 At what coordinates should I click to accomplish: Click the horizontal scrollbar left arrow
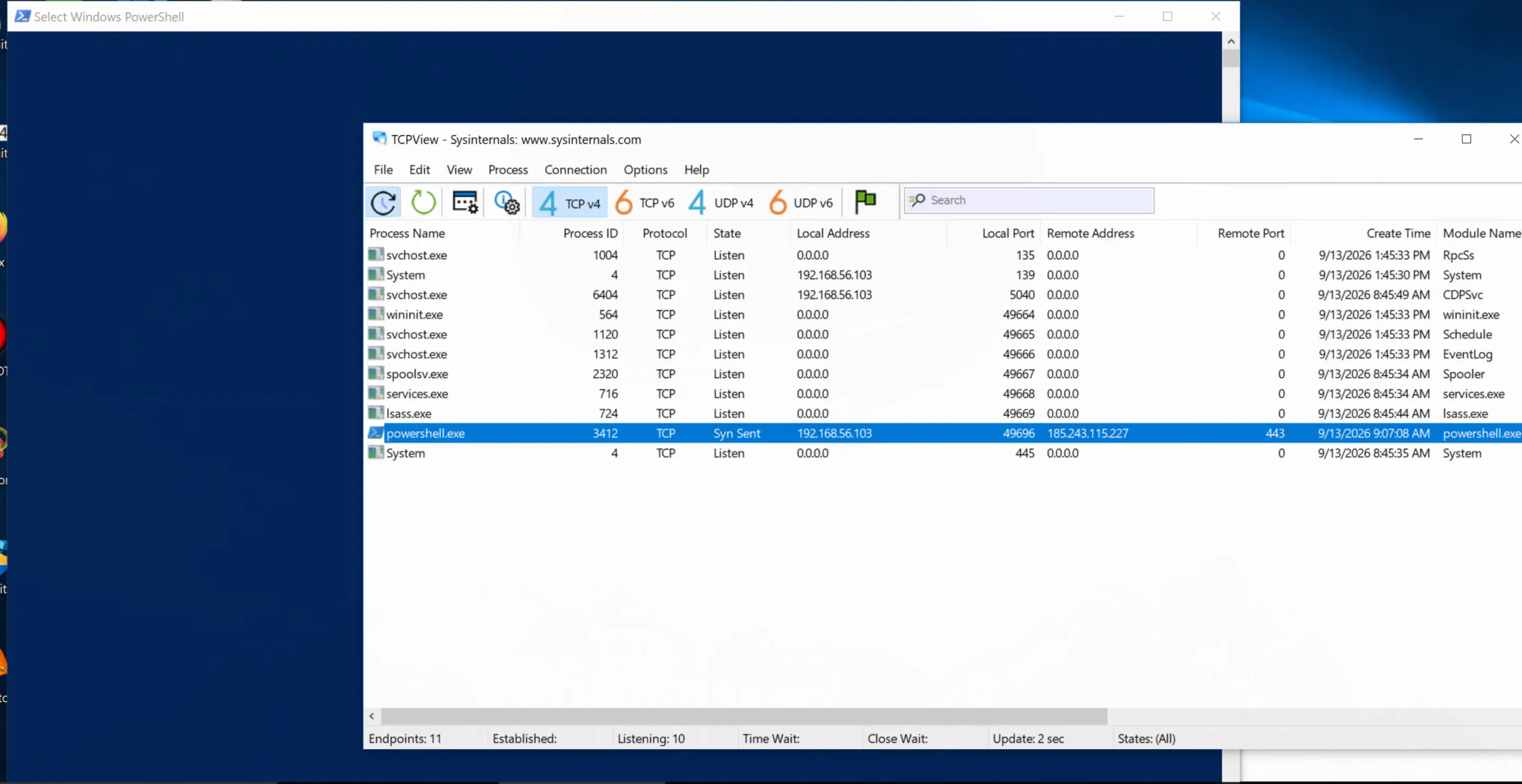tap(372, 716)
